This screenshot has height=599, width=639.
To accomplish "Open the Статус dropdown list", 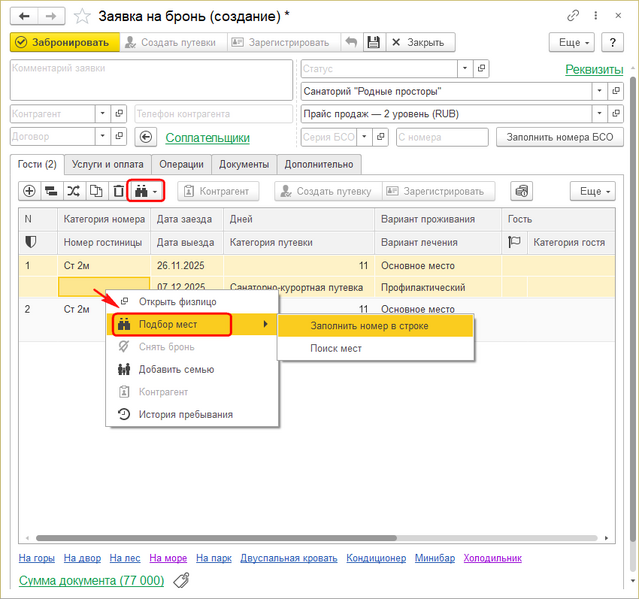I will coord(465,69).
